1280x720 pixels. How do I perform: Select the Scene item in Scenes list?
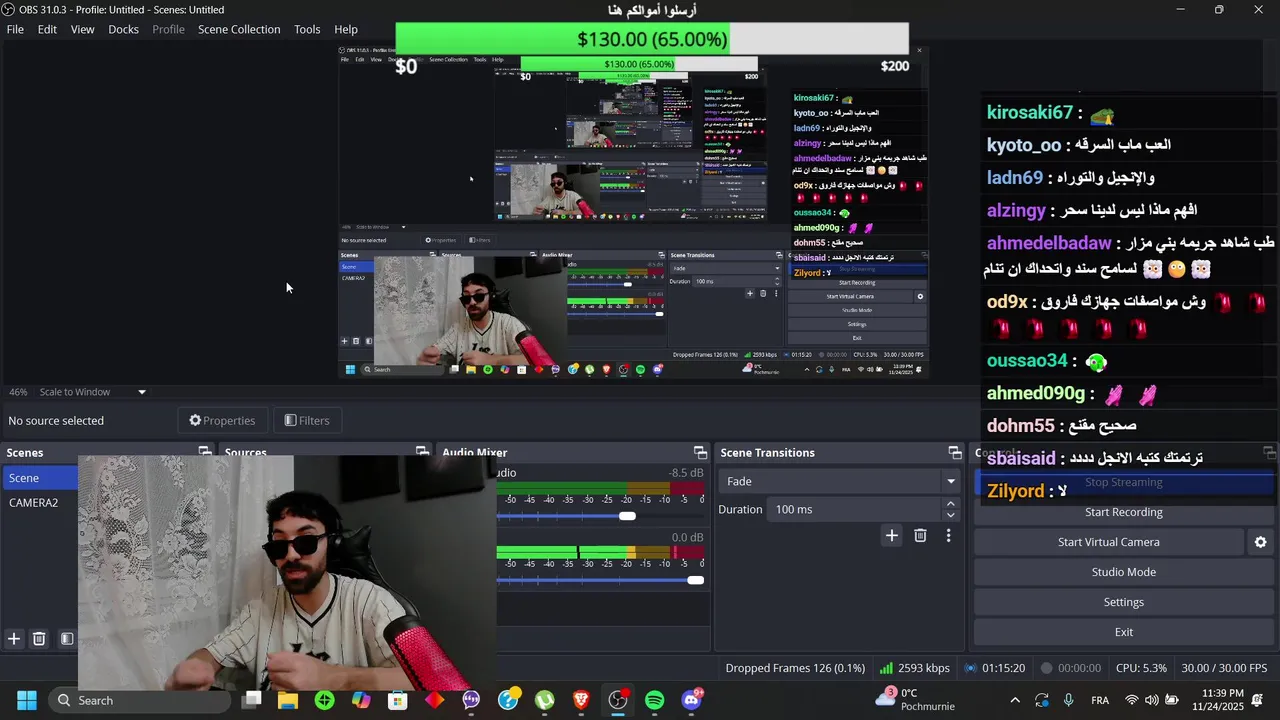pyautogui.click(x=40, y=478)
